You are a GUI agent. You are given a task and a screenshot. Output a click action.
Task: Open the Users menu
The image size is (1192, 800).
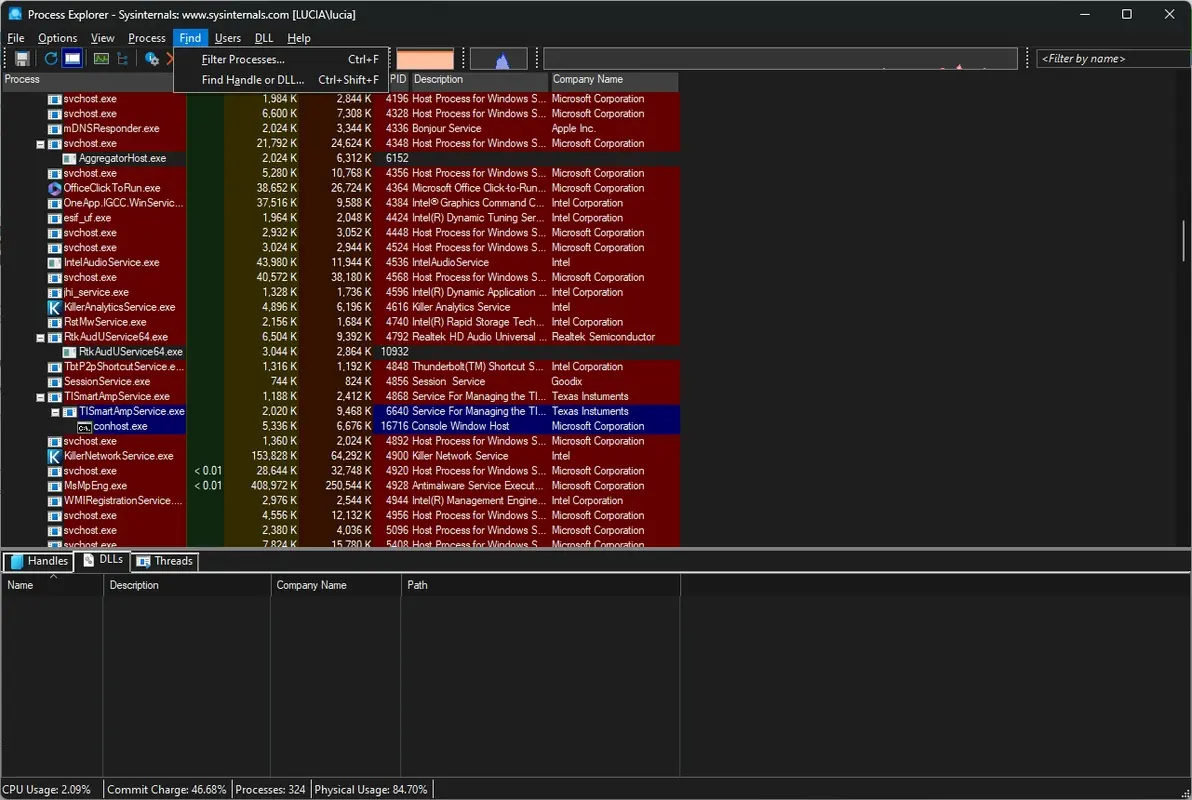227,38
